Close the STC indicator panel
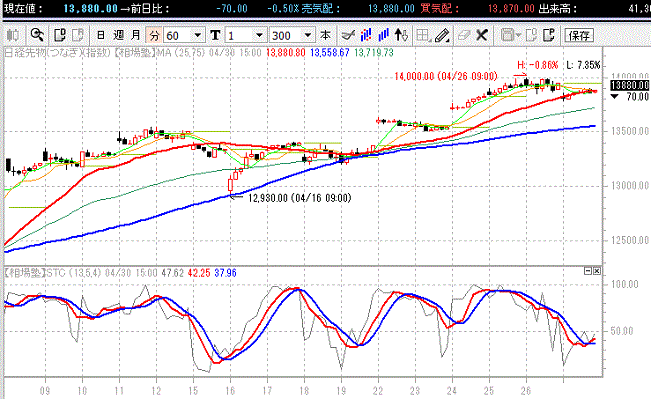The height and width of the screenshot is (399, 651). coord(597,271)
